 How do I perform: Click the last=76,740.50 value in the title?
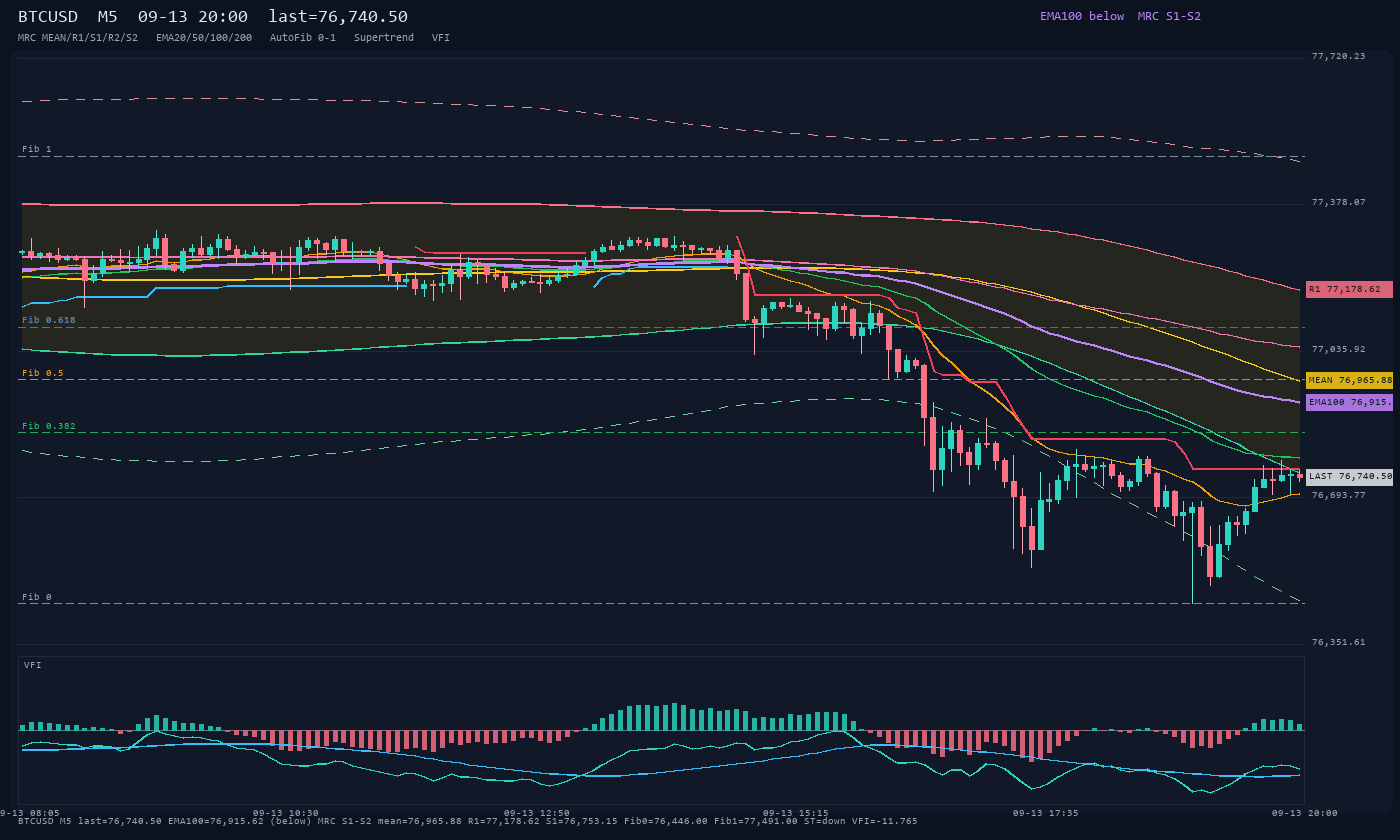pos(338,17)
